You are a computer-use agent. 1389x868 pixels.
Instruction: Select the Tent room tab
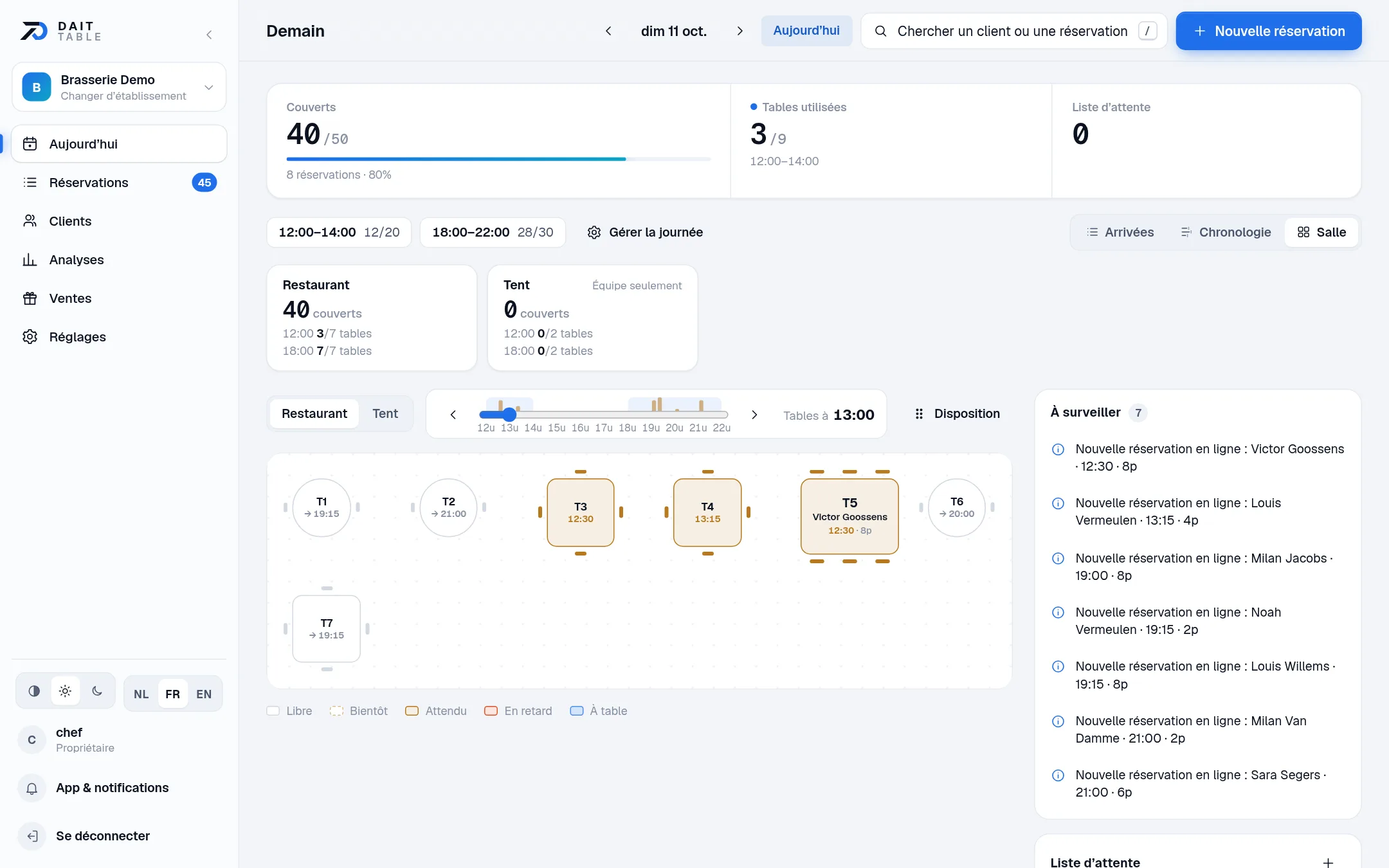tap(385, 413)
